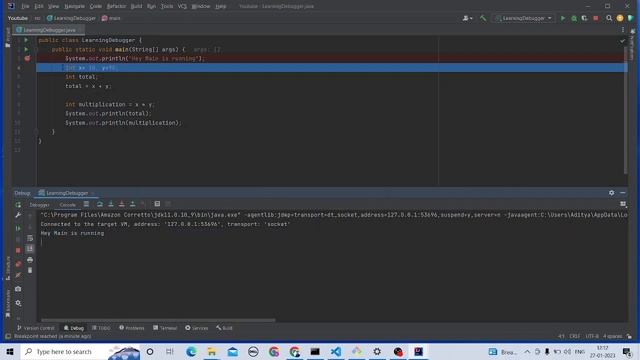The image size is (640, 360).
Task: Click the Mute Breakpoints icon
Action: pos(18,275)
